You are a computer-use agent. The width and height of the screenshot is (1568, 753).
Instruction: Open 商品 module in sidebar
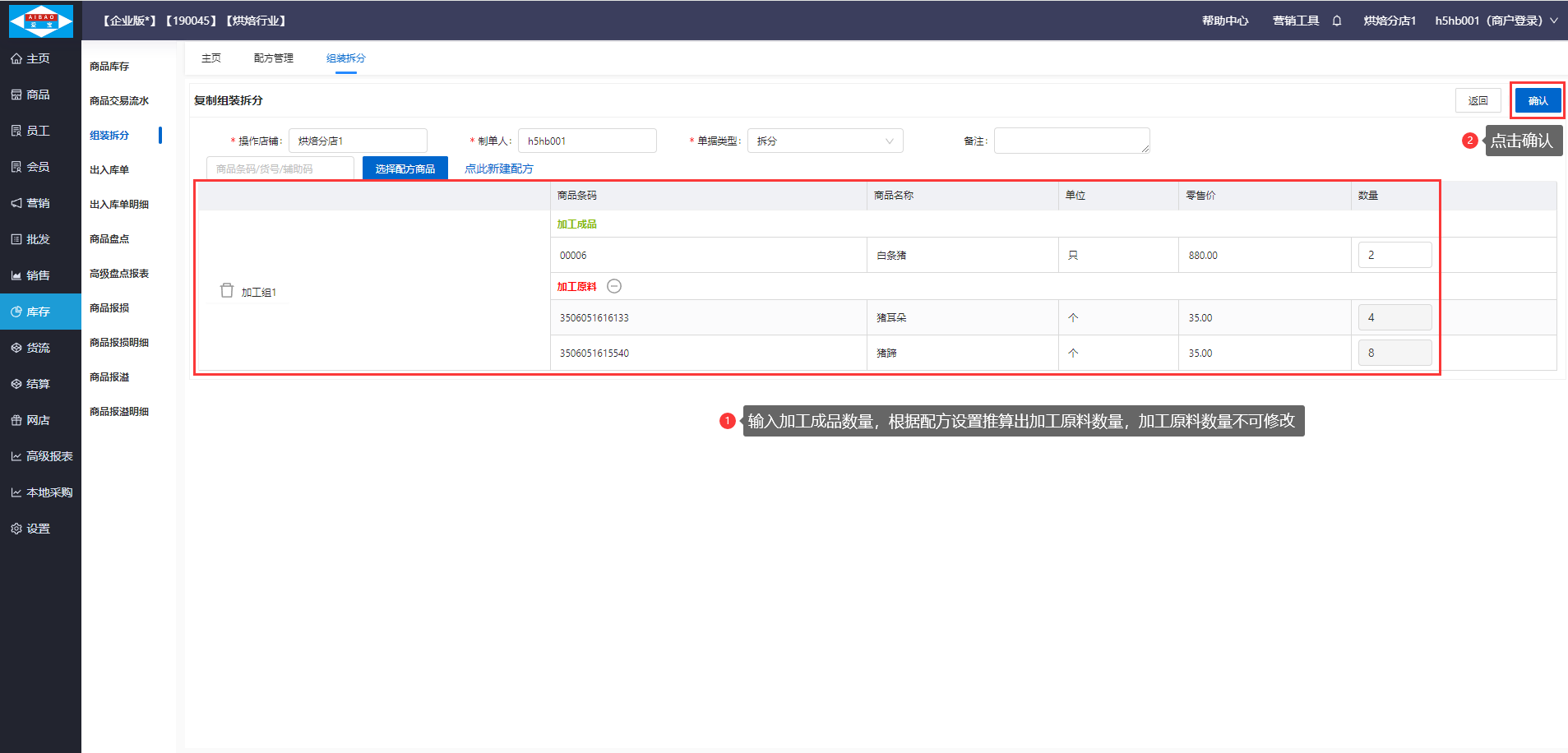coord(38,95)
